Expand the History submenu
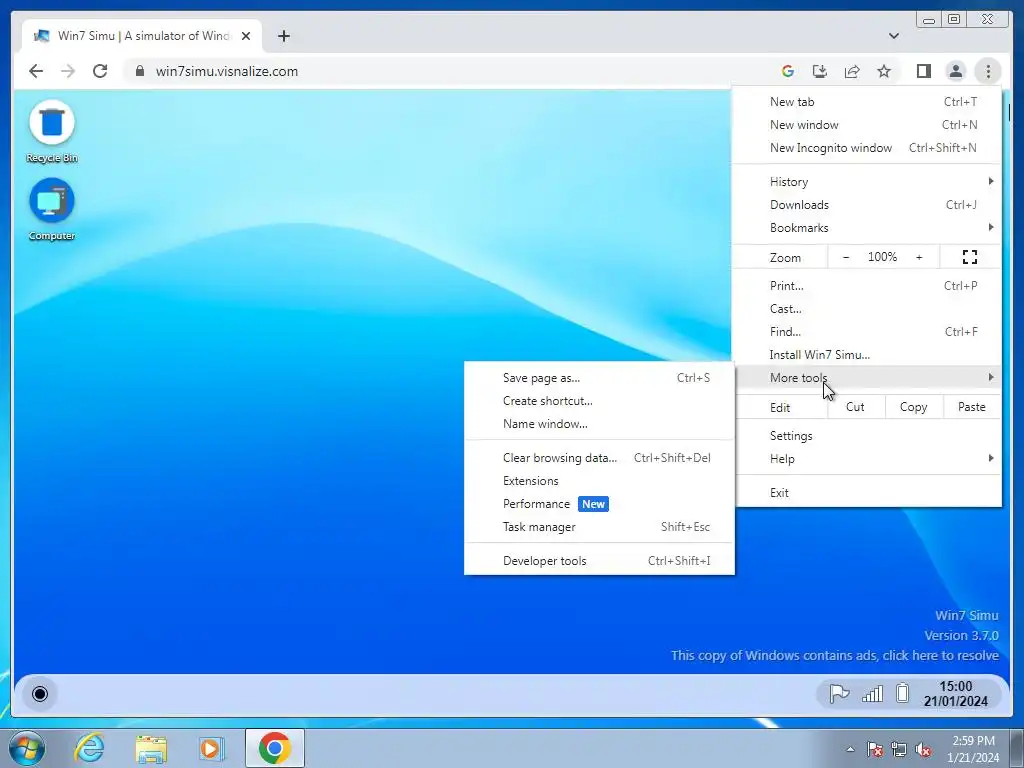Viewport: 1024px width, 768px height. click(x=866, y=182)
